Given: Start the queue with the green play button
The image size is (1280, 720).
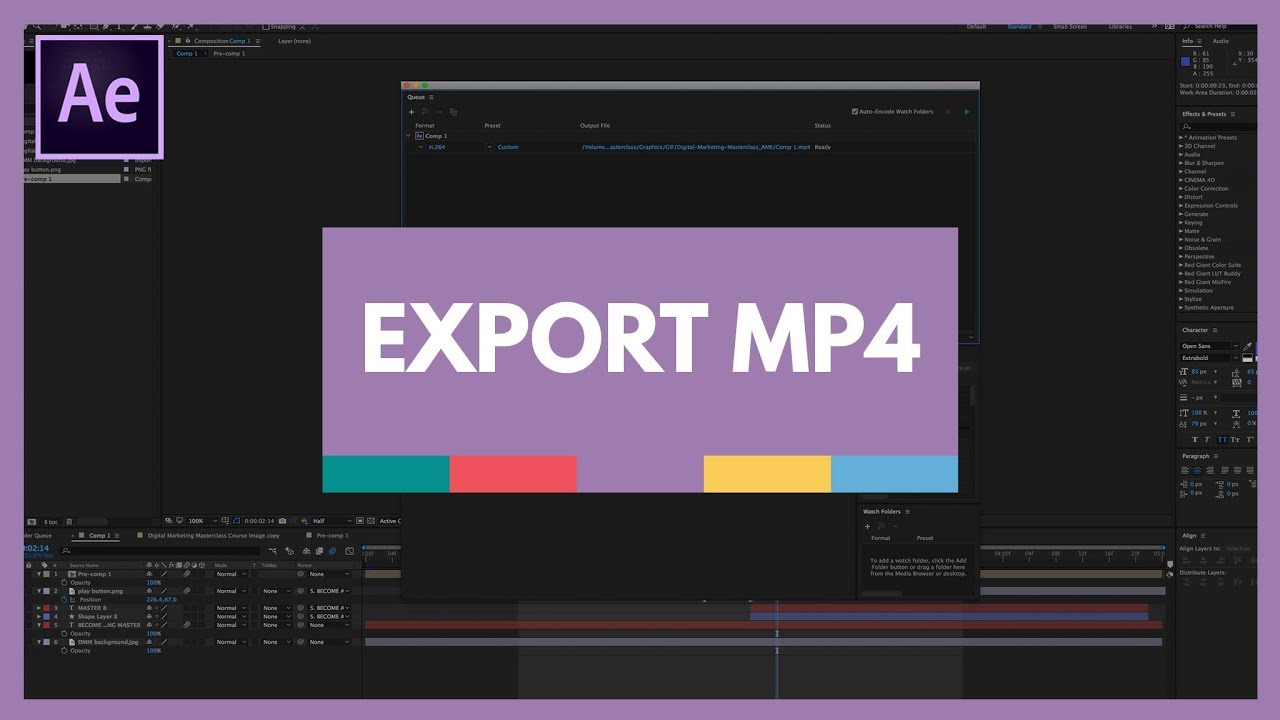Looking at the screenshot, I should 967,112.
